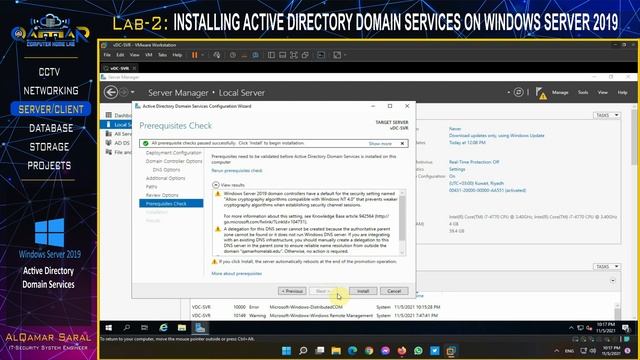Click the Previous button in wizard
The width and height of the screenshot is (640, 360).
[x=292, y=291]
